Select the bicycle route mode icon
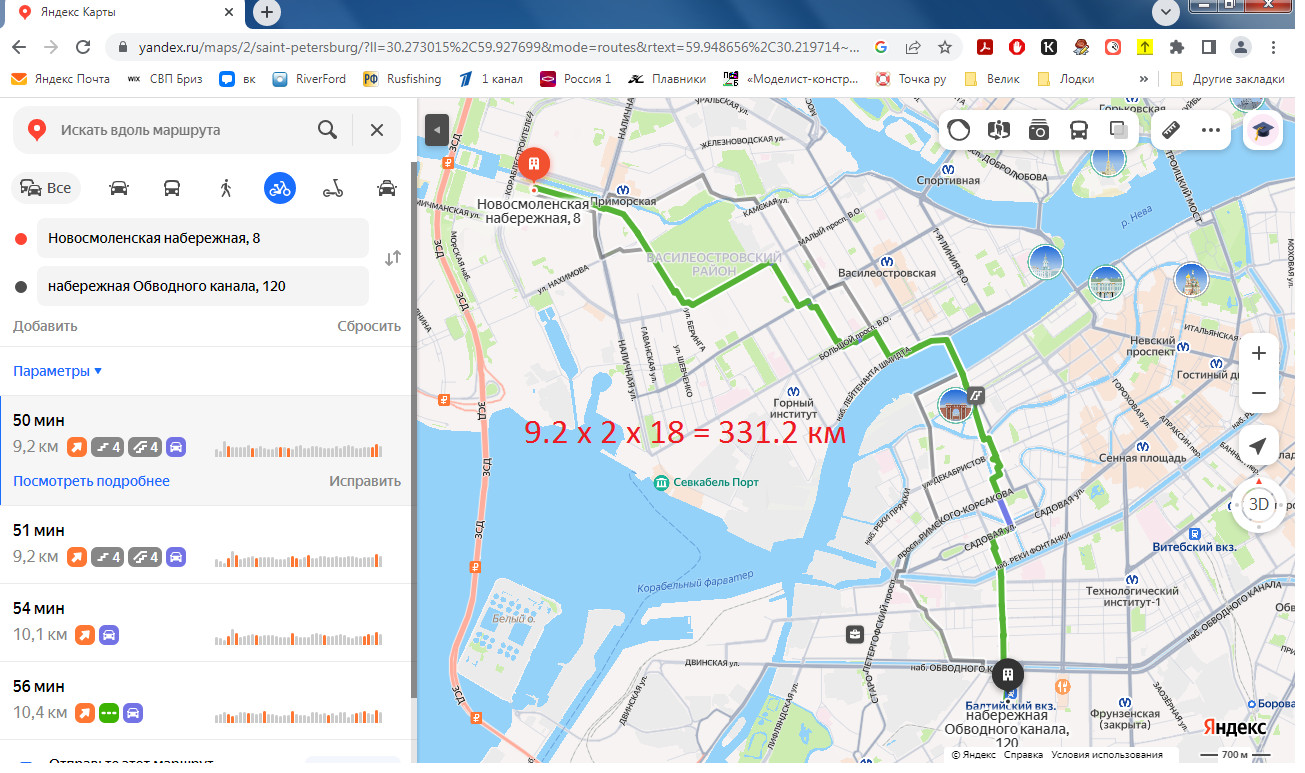The image size is (1305, 773). (x=280, y=188)
